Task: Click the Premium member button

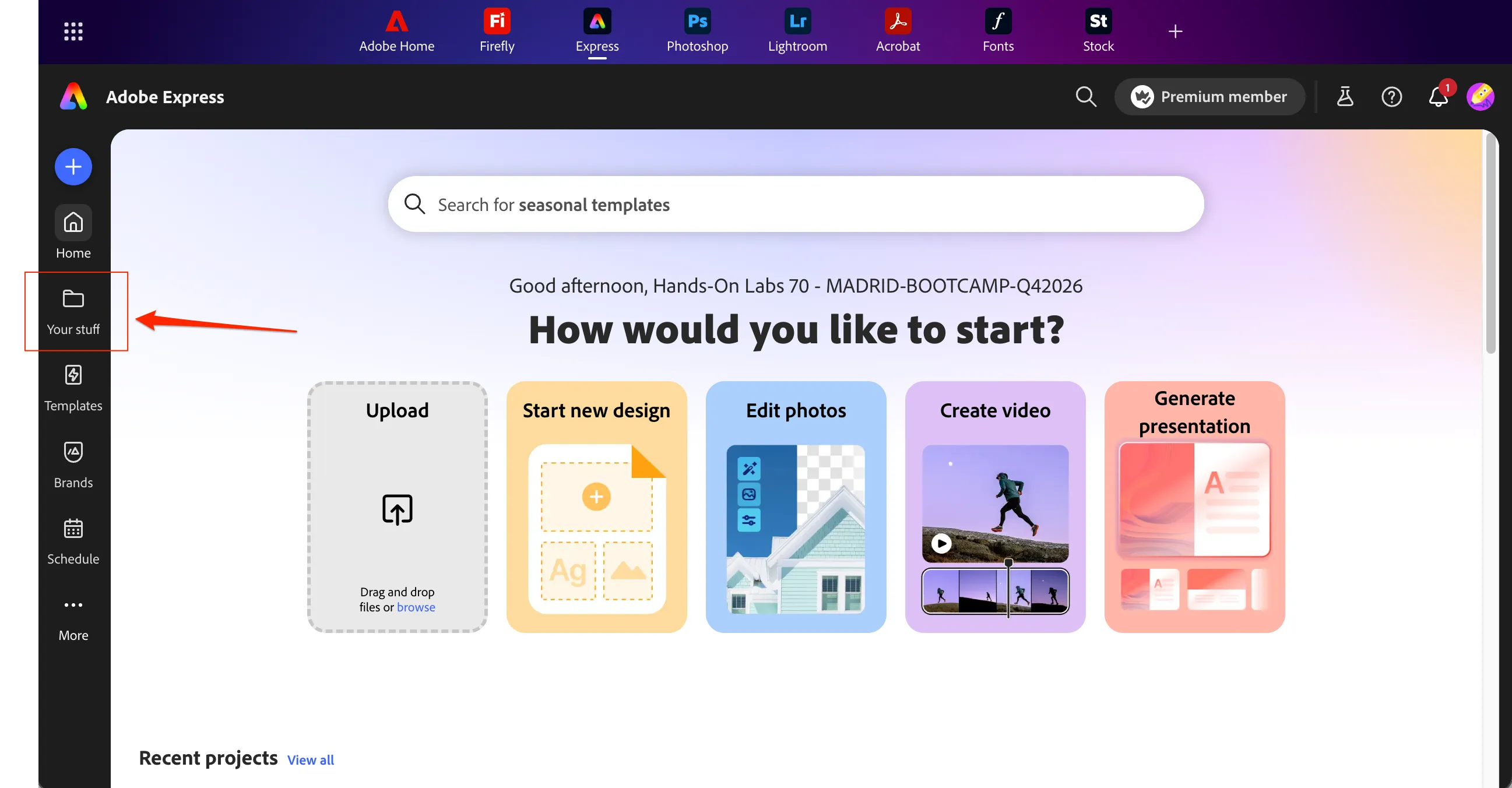Action: (1209, 97)
